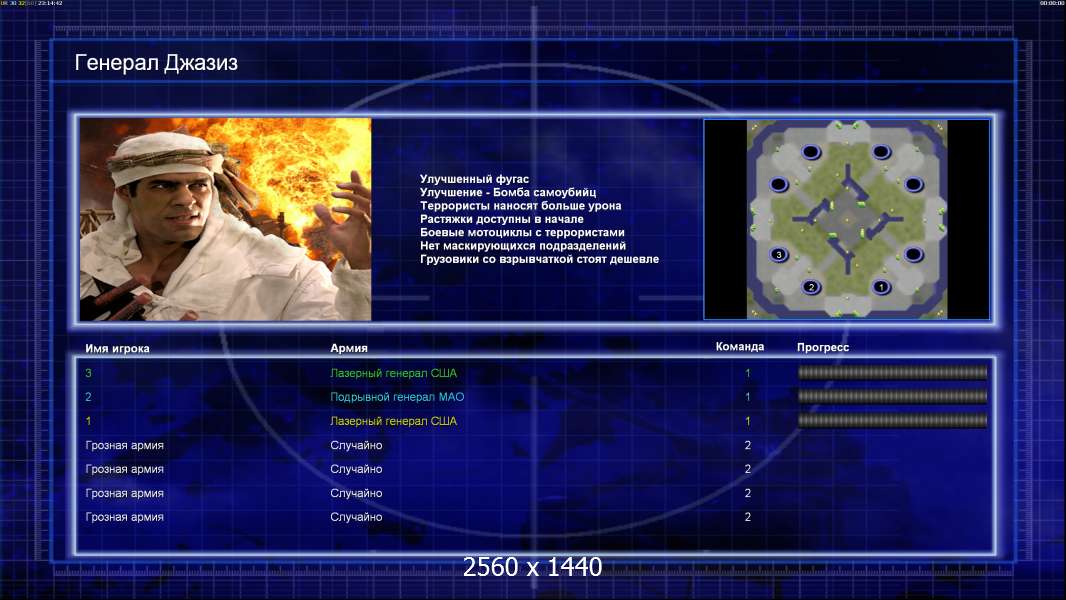Click the "Команда" column header

[x=740, y=347]
